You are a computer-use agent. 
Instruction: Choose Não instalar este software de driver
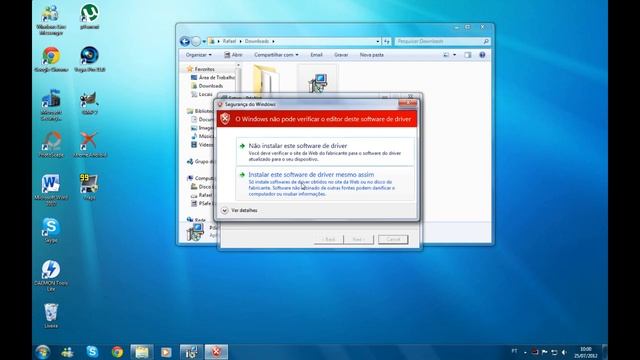click(x=325, y=151)
